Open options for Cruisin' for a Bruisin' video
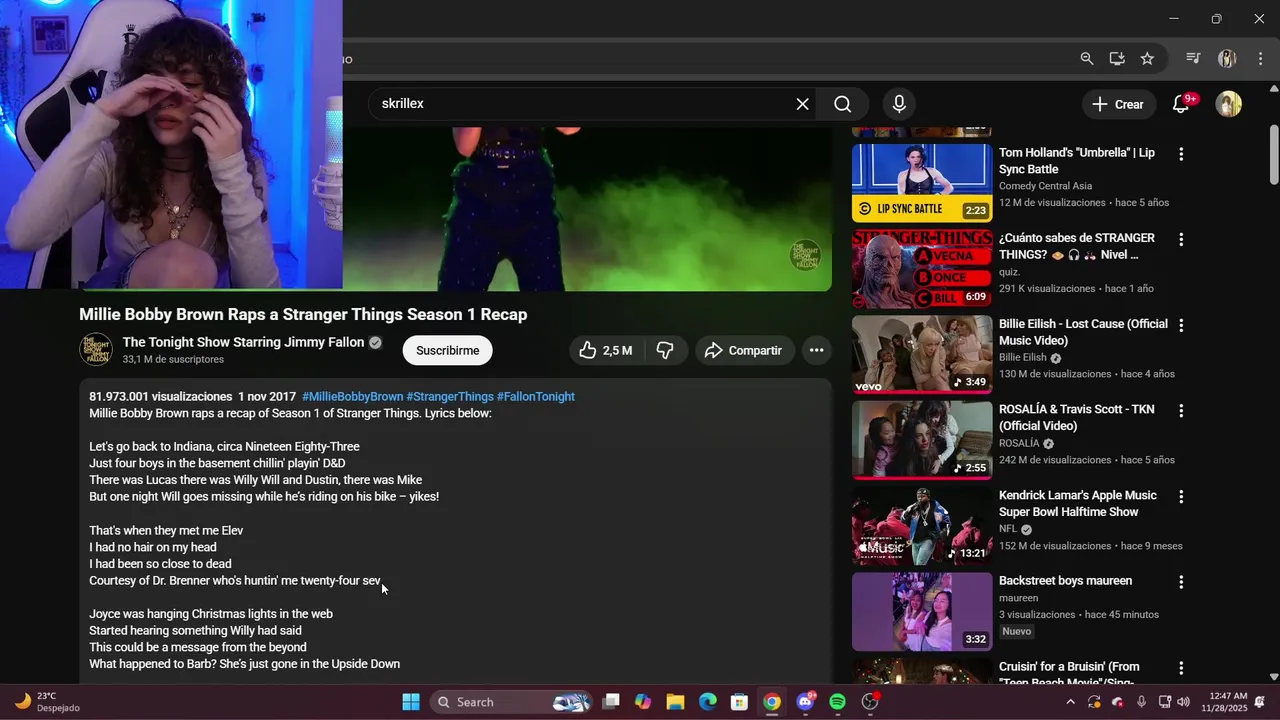 [1181, 668]
